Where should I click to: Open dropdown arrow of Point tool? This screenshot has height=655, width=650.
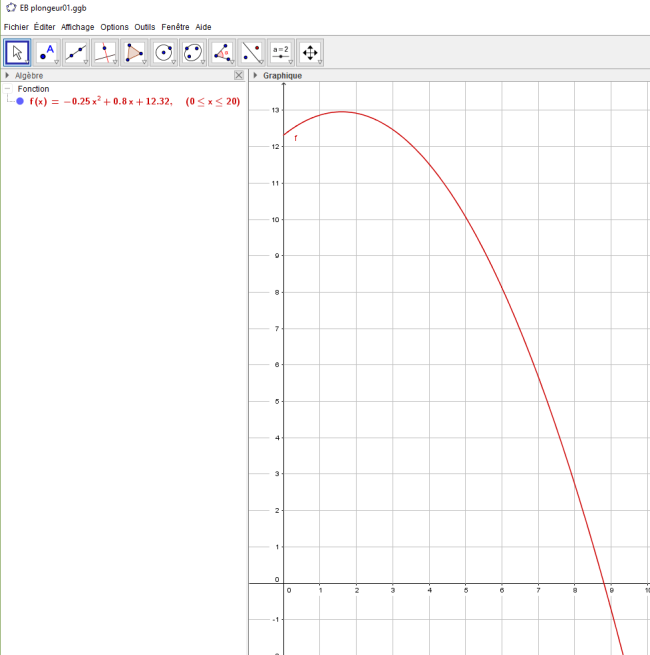coord(56,62)
